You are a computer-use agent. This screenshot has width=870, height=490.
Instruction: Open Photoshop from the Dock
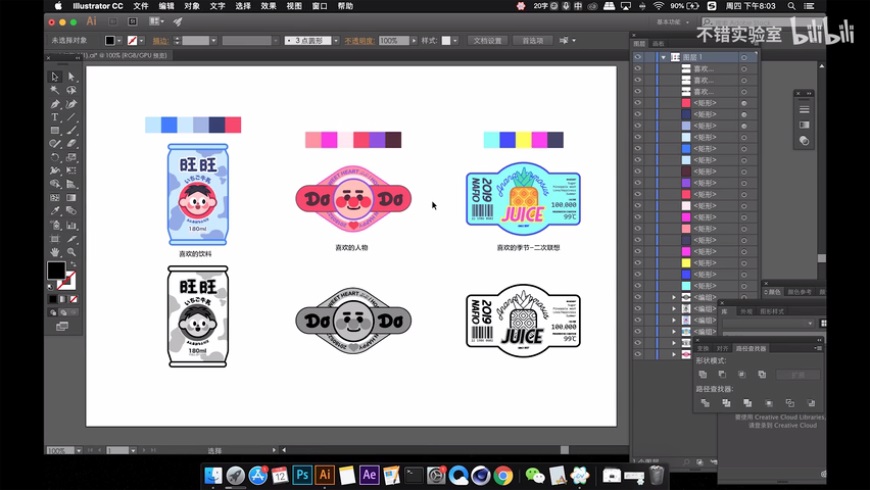[302, 475]
